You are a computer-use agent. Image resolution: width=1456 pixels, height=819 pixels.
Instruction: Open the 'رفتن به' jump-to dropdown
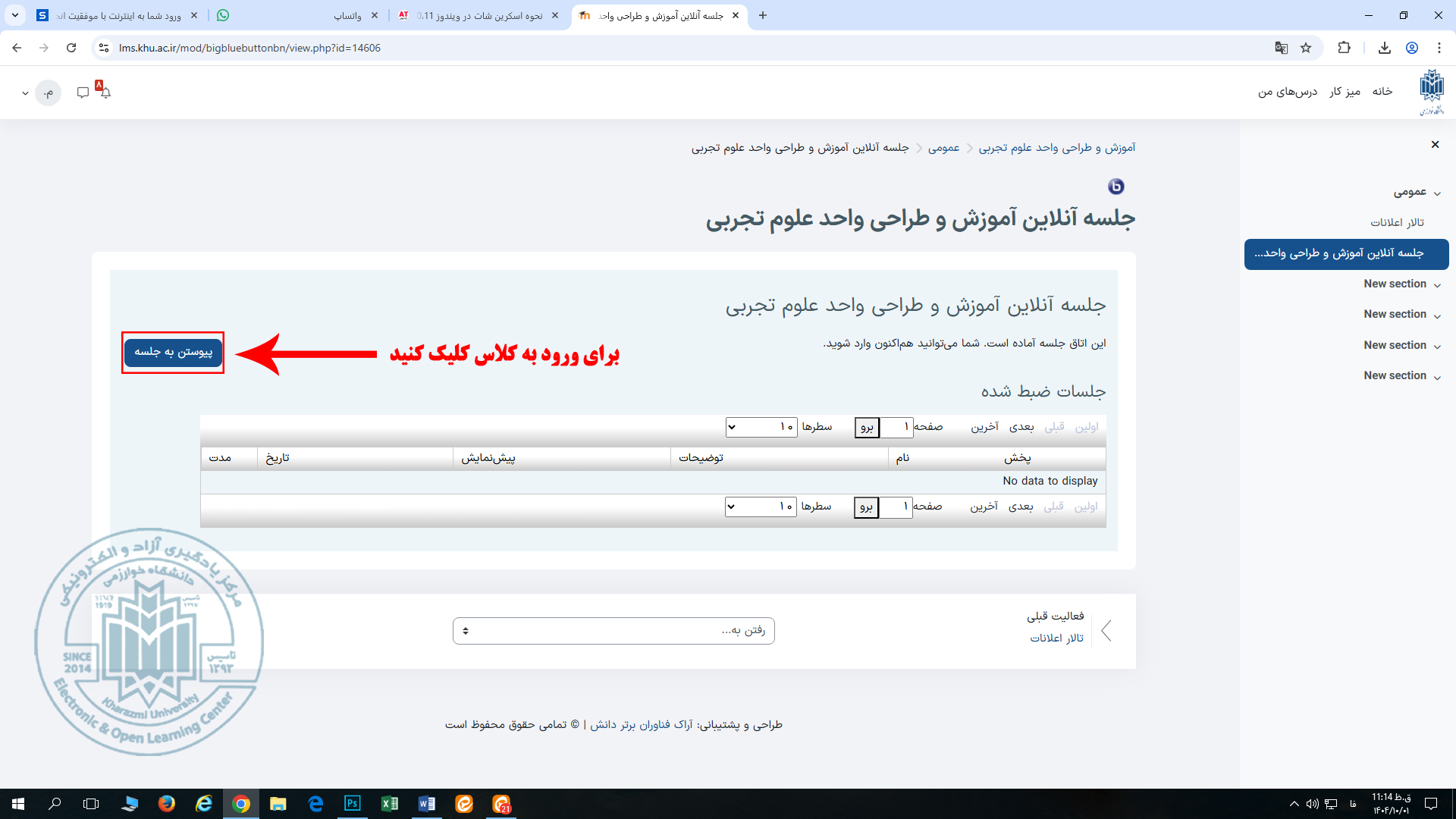(613, 630)
